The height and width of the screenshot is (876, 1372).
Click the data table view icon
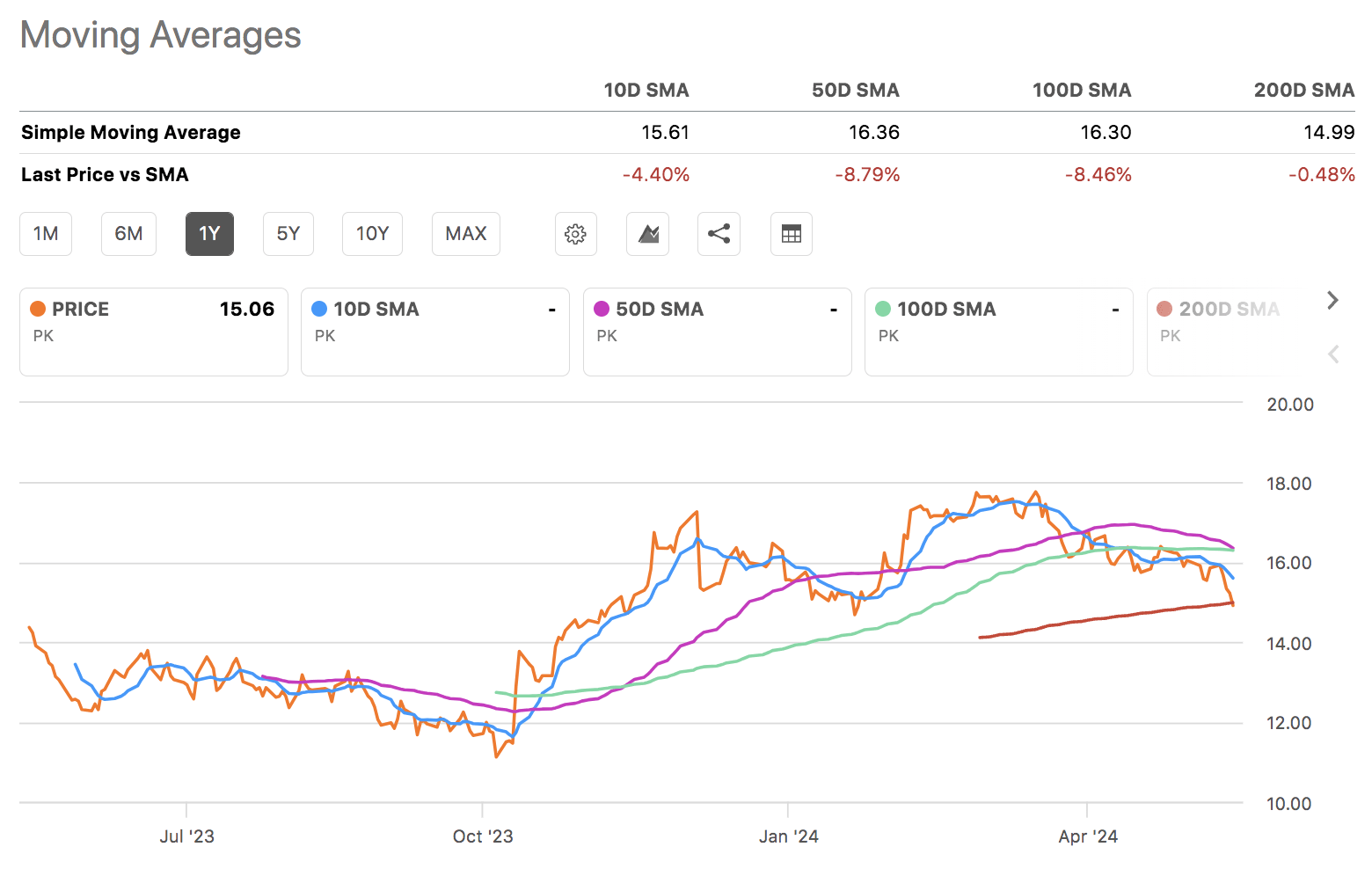791,234
